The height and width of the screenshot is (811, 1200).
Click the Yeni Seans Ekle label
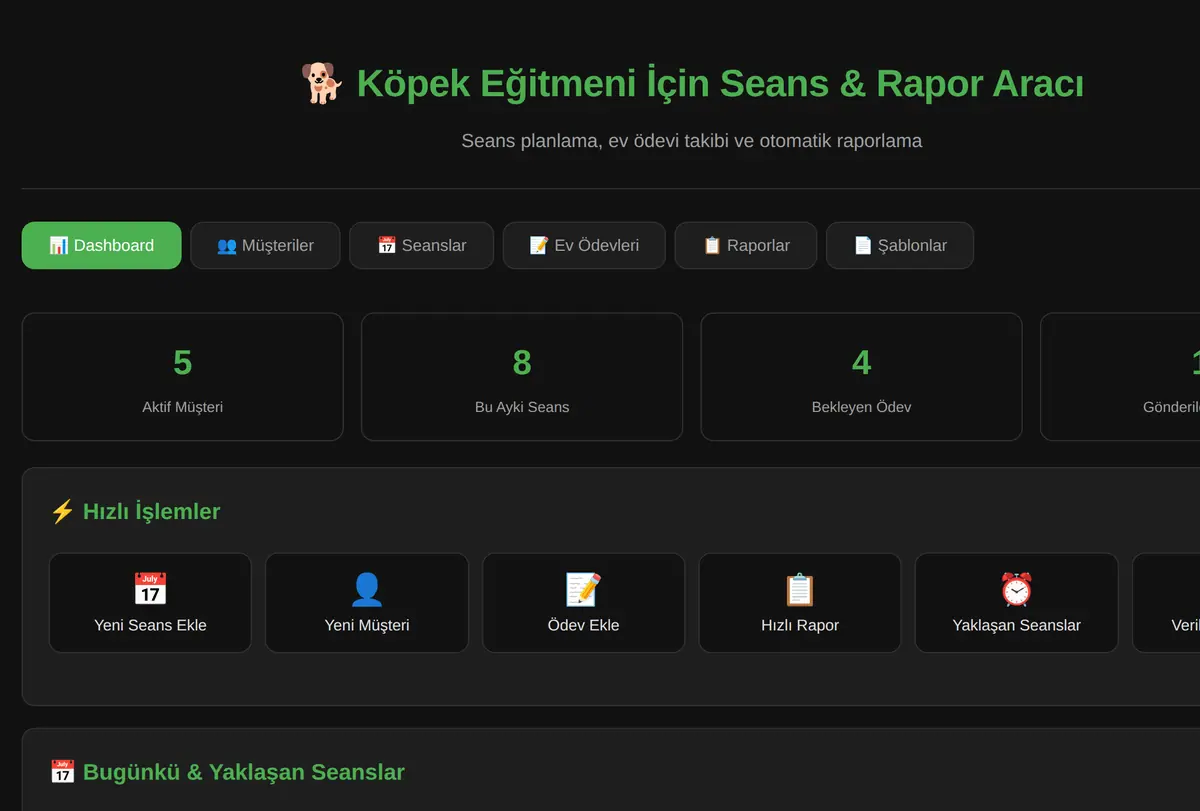click(150, 625)
